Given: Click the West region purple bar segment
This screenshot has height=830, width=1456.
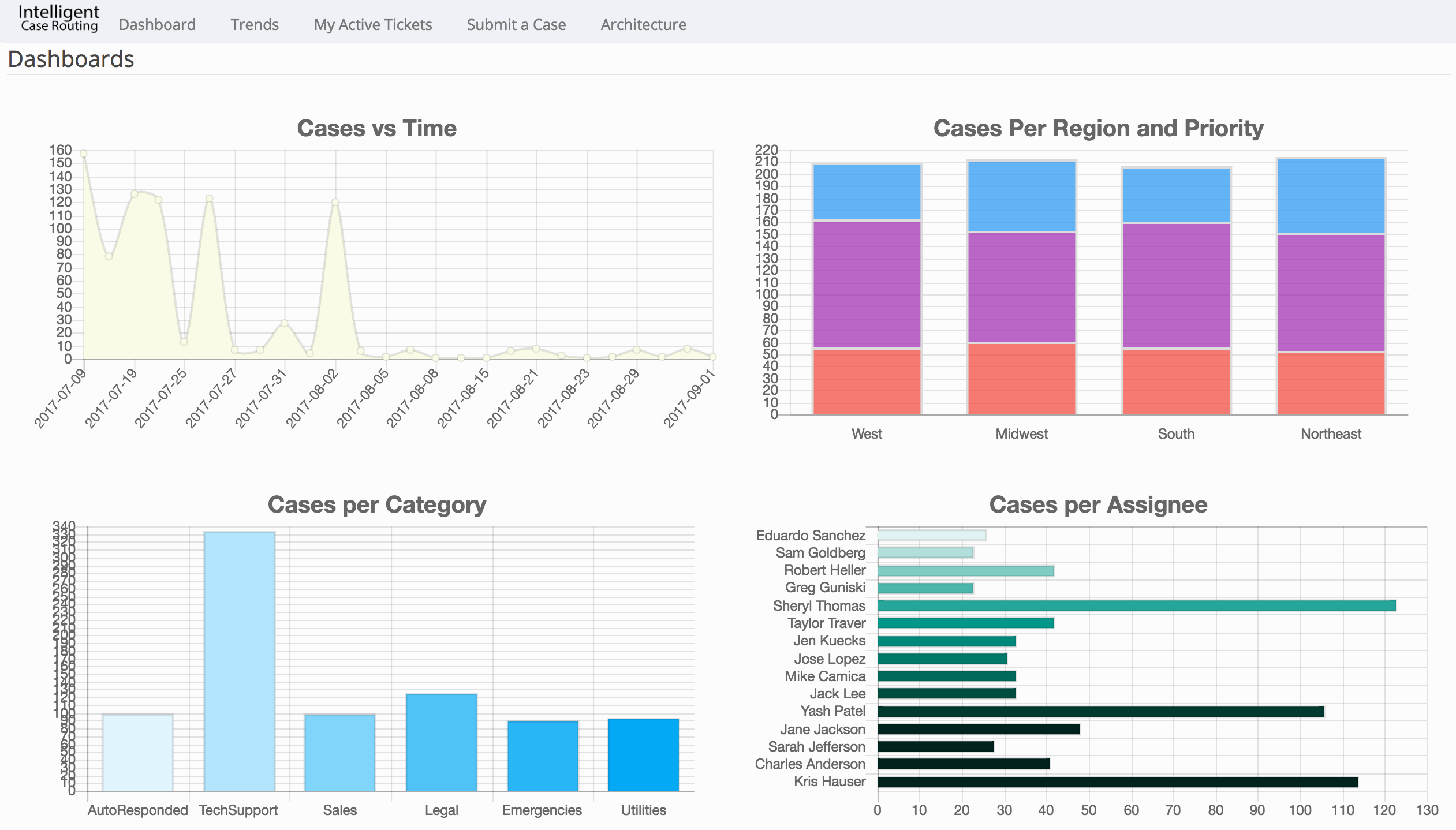Looking at the screenshot, I should (x=867, y=285).
